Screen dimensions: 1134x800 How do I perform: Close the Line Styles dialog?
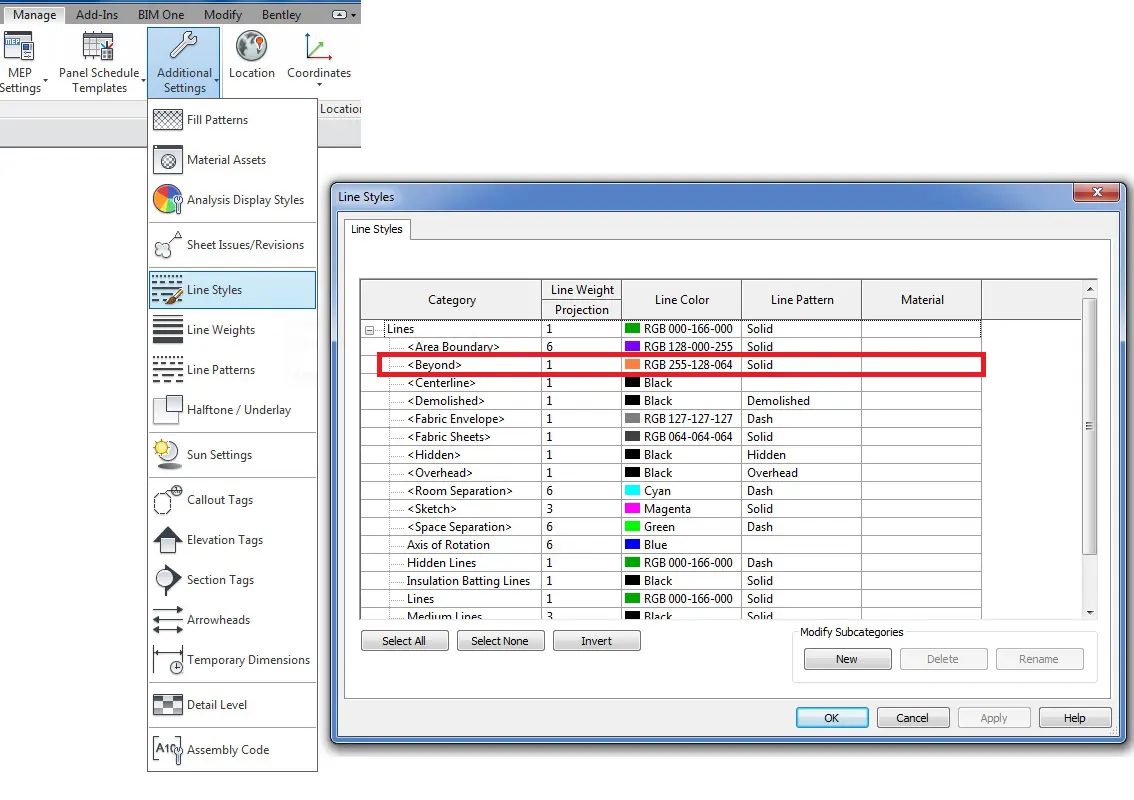coord(1097,192)
